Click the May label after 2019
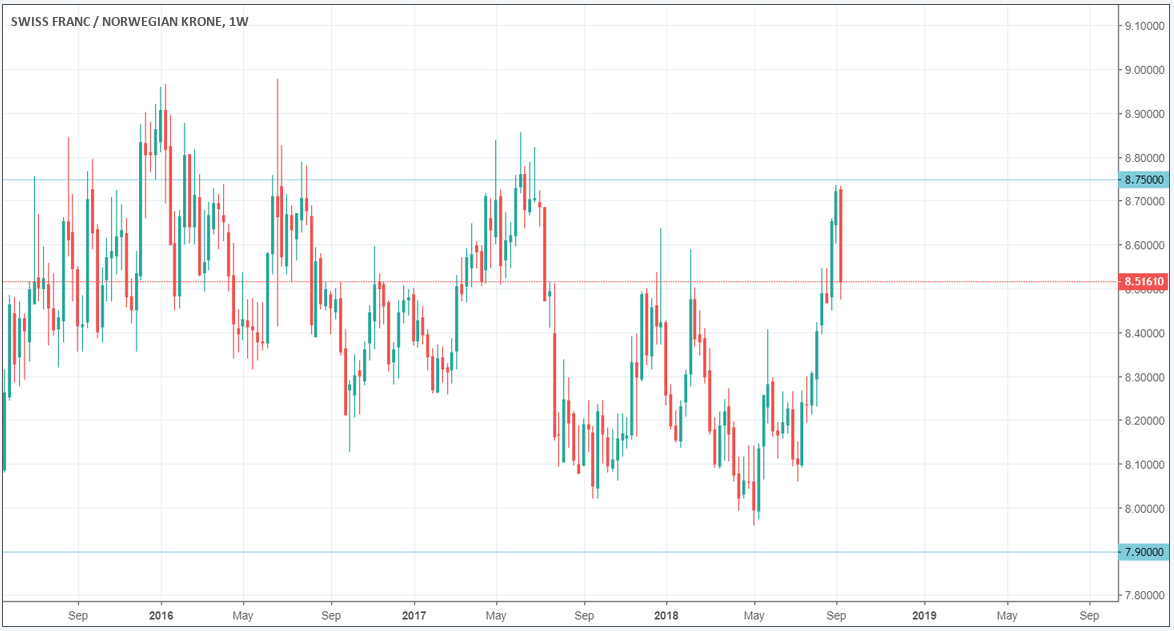The height and width of the screenshot is (631, 1174). [1007, 615]
